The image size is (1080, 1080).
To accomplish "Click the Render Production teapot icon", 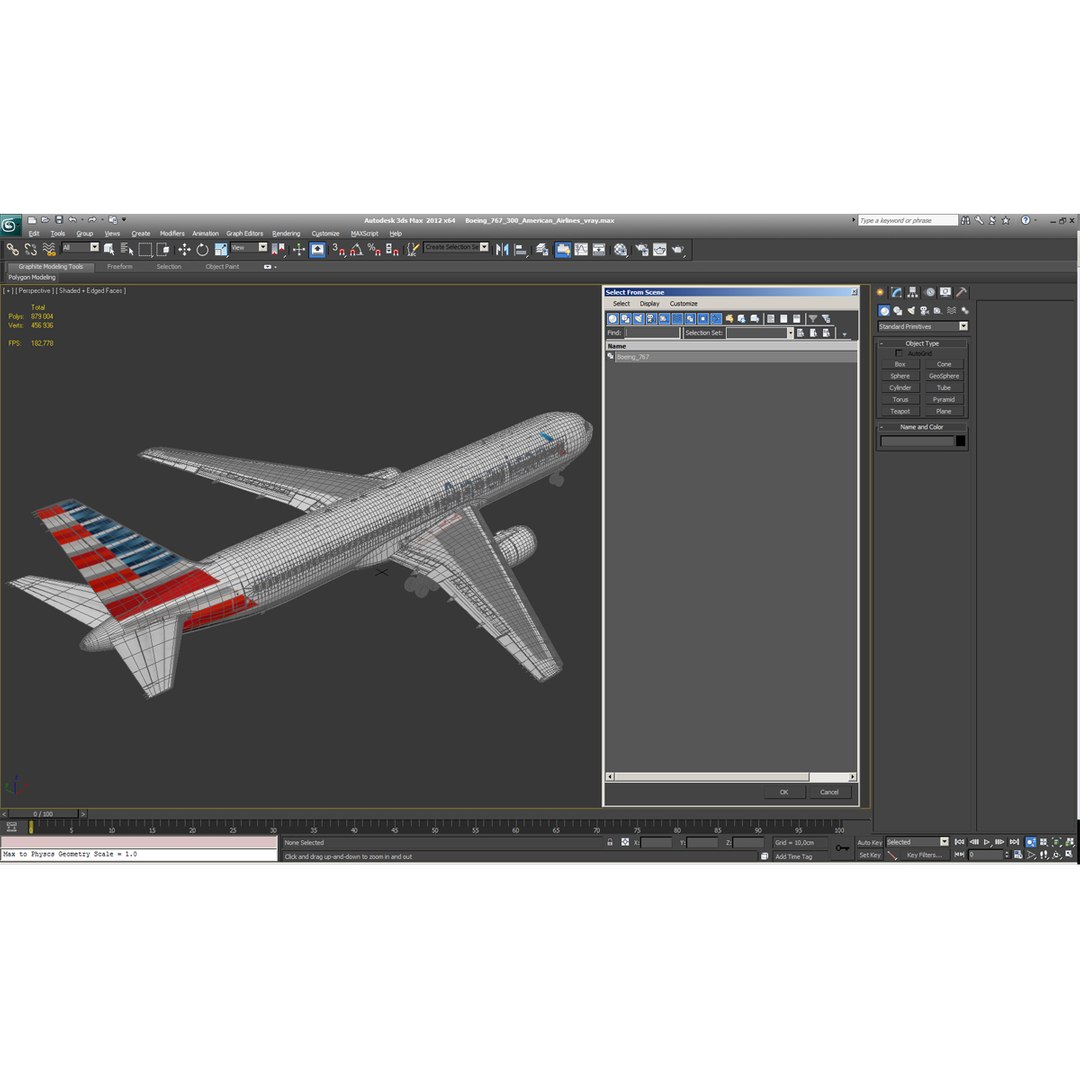I will [678, 249].
